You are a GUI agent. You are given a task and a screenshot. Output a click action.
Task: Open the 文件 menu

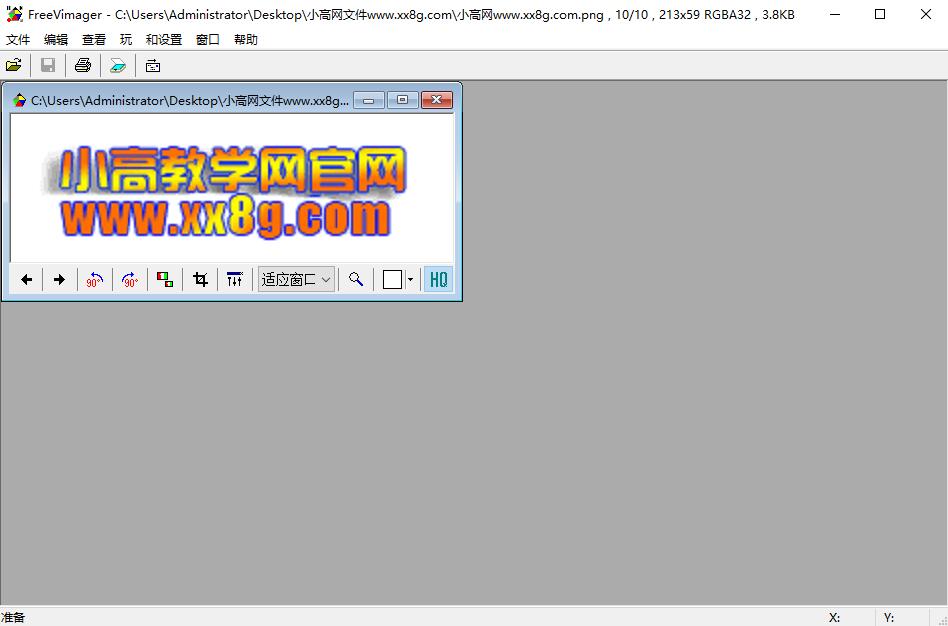pyautogui.click(x=17, y=39)
